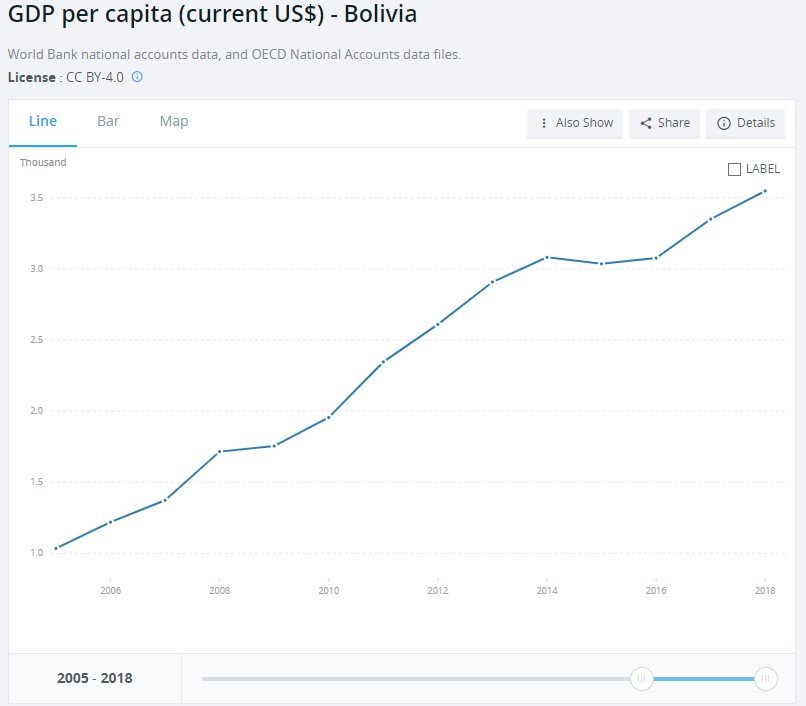
Task: Click the Also Show three-dot icon
Action: 544,123
